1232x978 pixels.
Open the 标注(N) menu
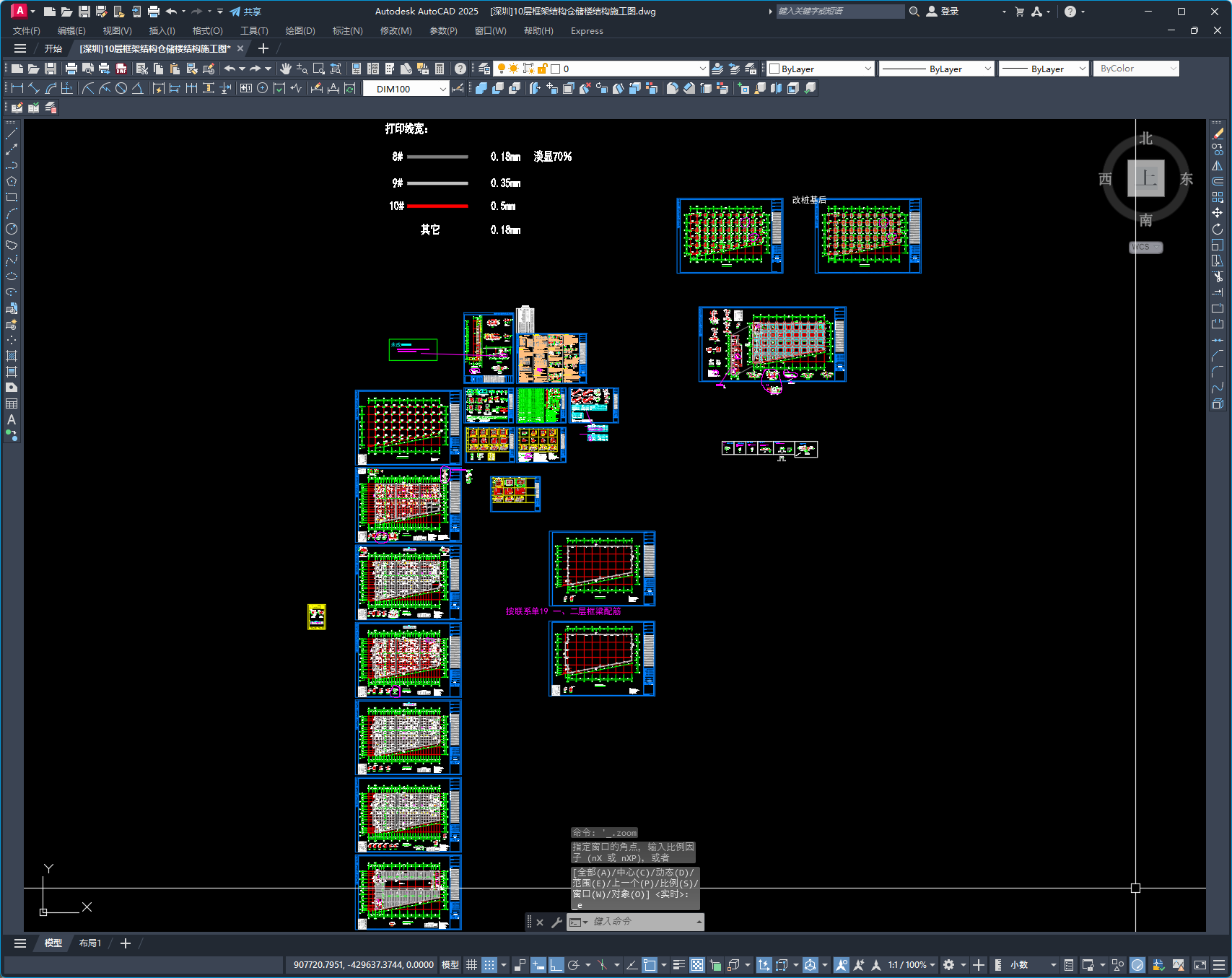pos(348,30)
